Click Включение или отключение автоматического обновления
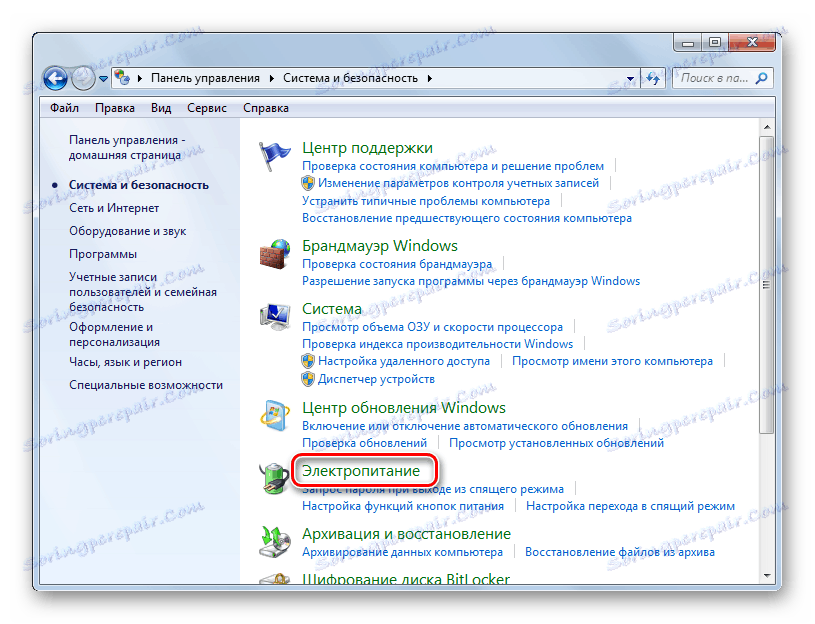This screenshot has height=624, width=815. (x=465, y=426)
